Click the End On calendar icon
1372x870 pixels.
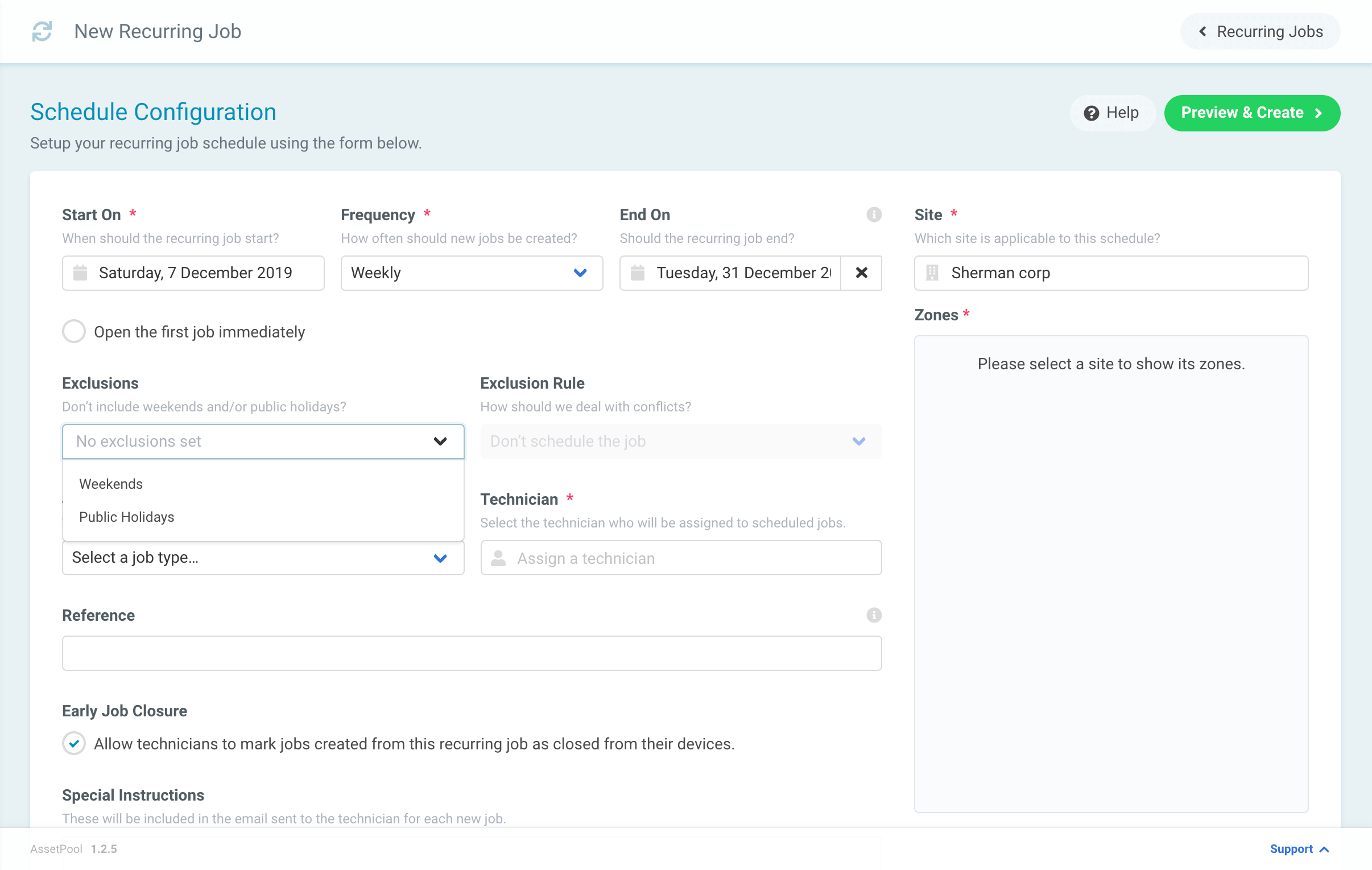click(x=638, y=273)
